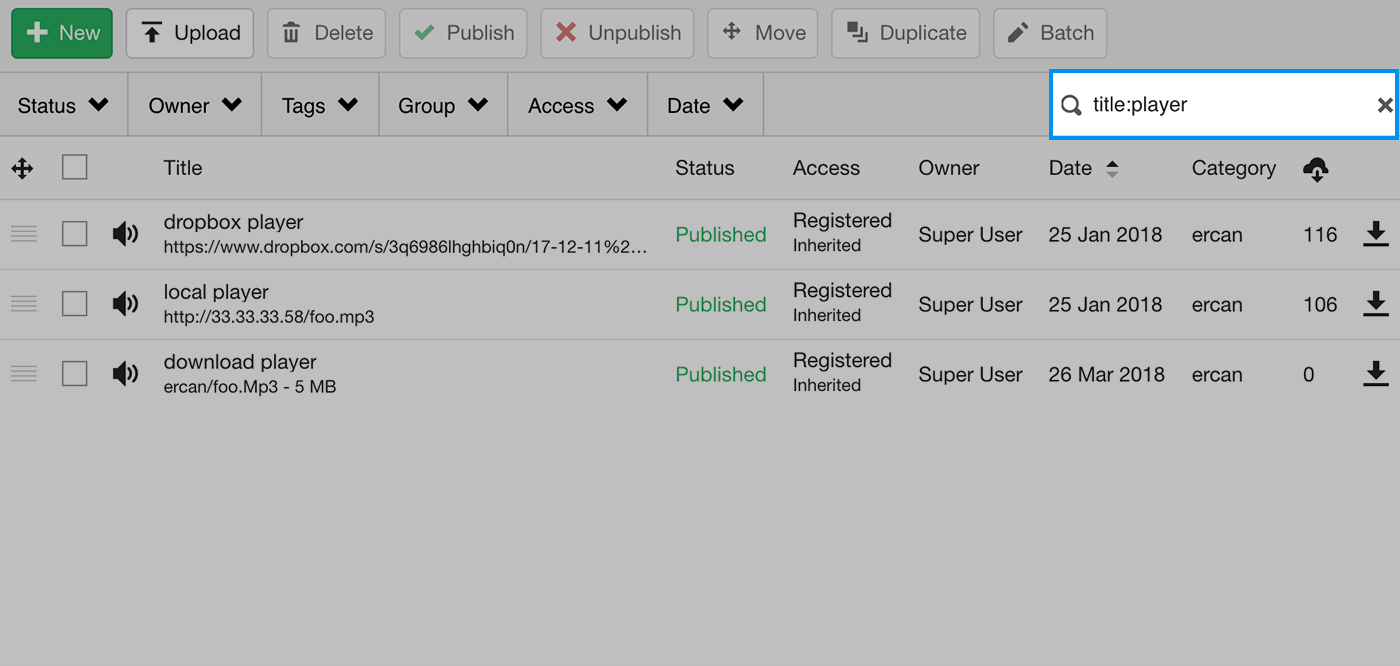Viewport: 1400px width, 666px height.
Task: Click the download arrow for download player
Action: point(1376,374)
